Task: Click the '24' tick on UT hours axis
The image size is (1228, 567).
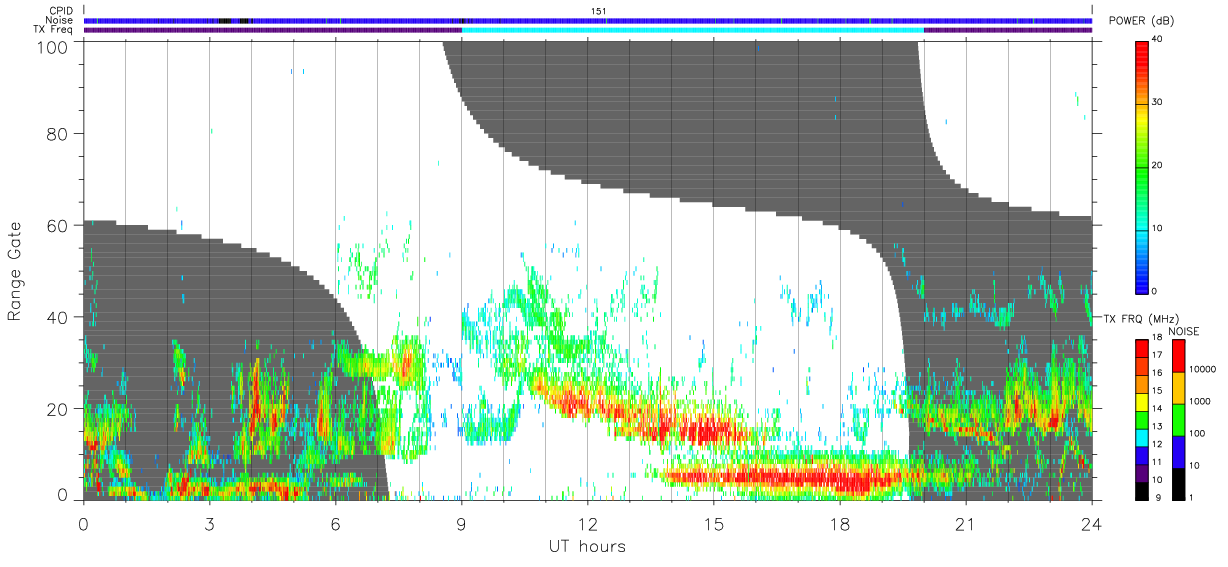Action: [1091, 523]
